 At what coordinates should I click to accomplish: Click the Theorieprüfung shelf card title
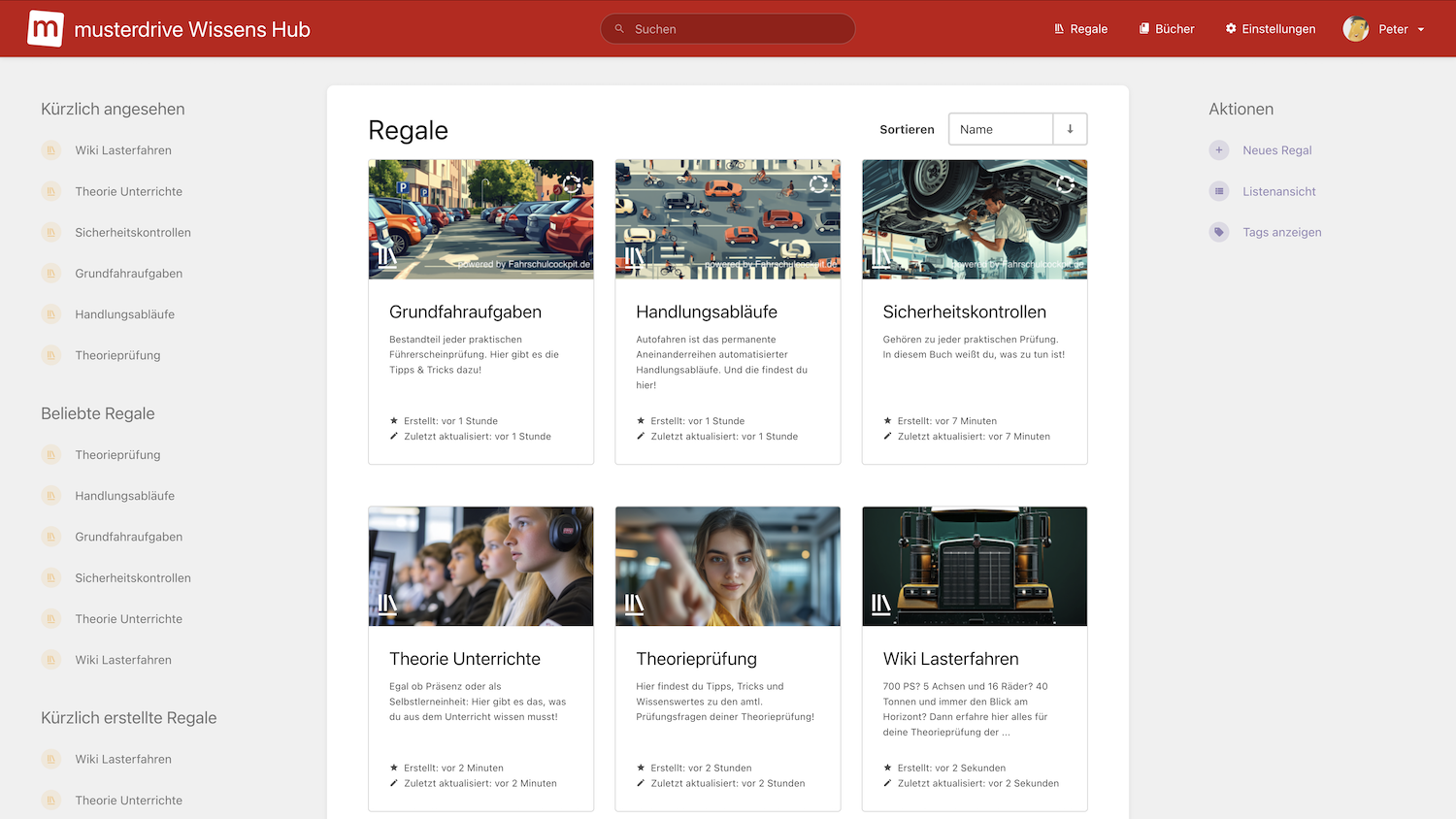(x=696, y=659)
